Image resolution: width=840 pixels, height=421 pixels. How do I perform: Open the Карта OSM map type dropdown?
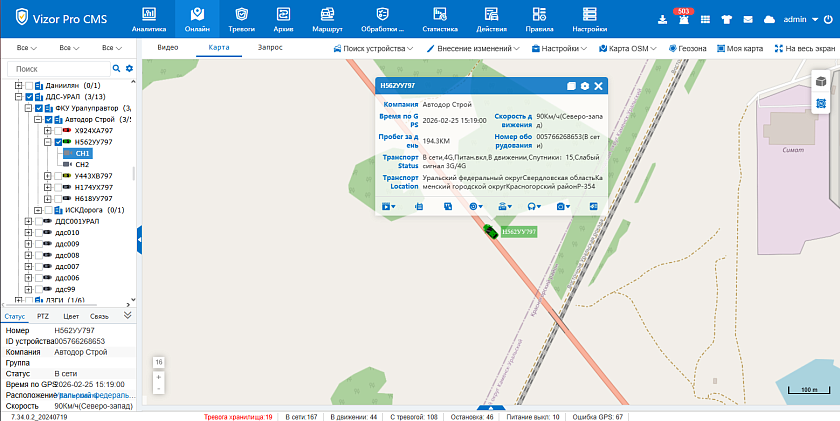coord(630,48)
